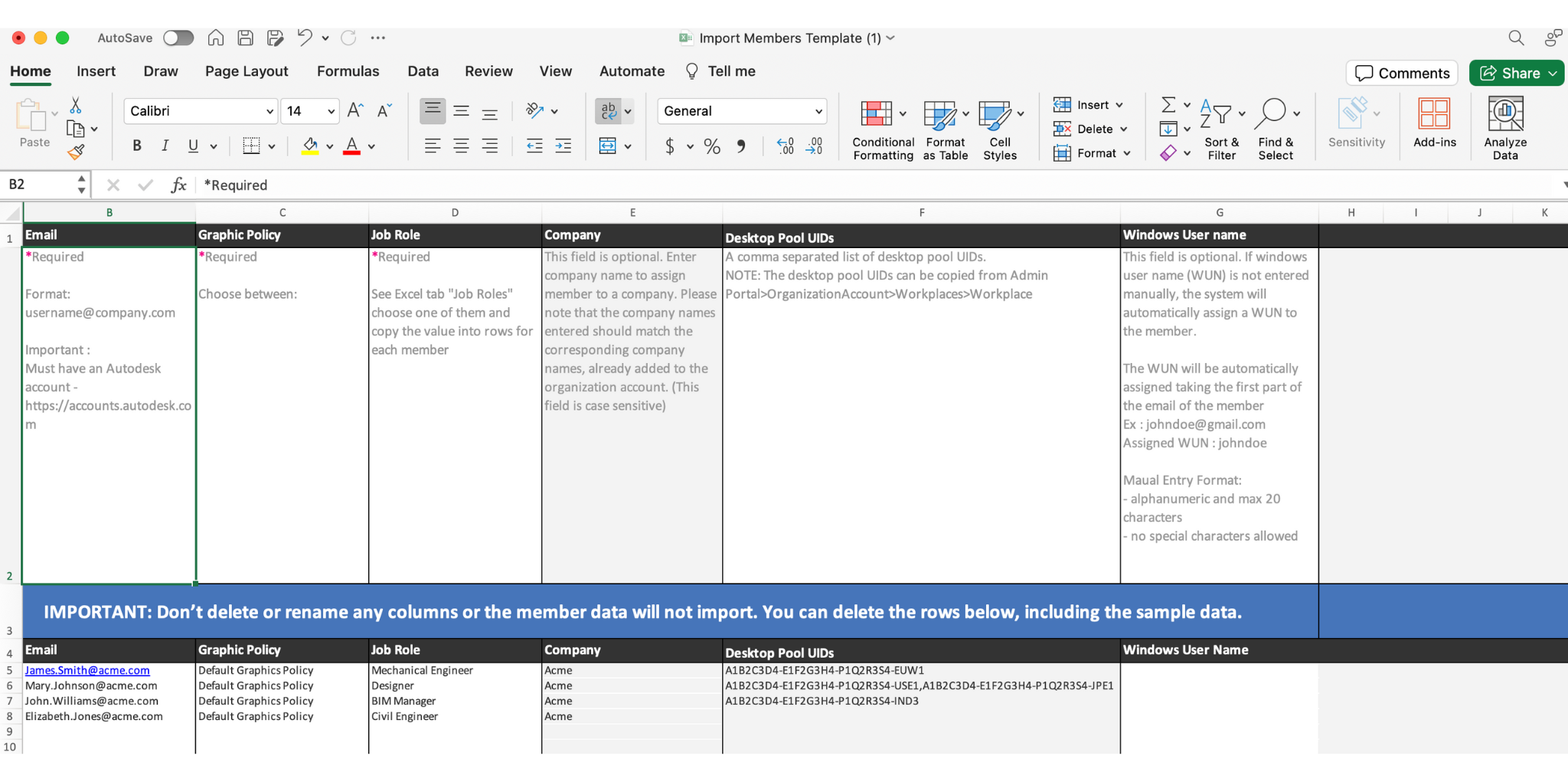Click the Undo arrow icon
Image resolution: width=1568 pixels, height=782 pixels.
(305, 38)
